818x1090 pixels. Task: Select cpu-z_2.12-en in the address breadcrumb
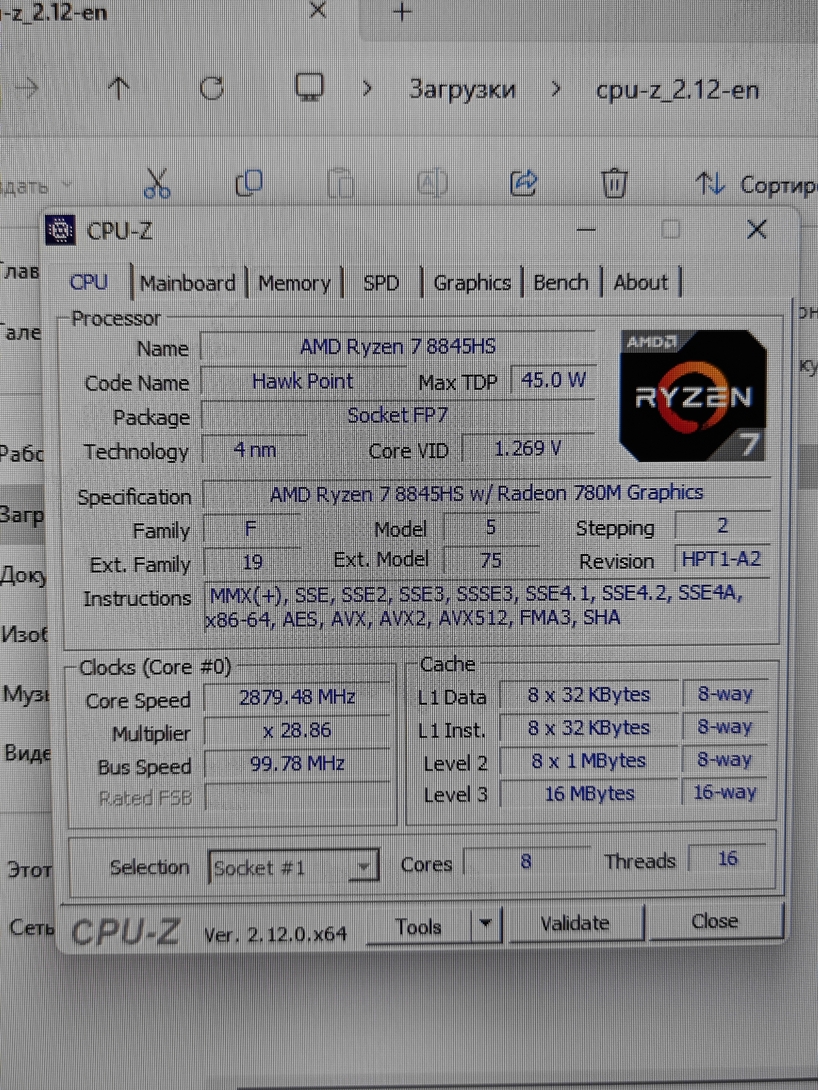click(x=677, y=90)
